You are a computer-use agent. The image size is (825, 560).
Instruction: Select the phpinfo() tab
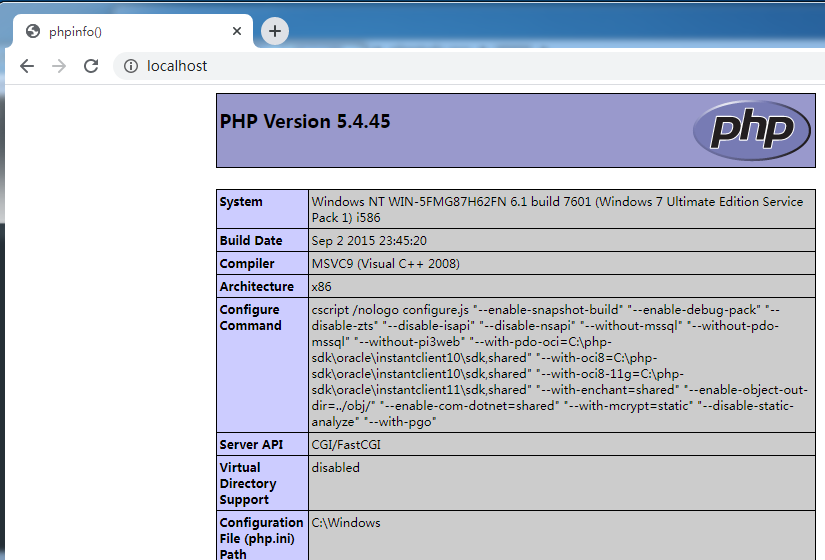pos(133,31)
